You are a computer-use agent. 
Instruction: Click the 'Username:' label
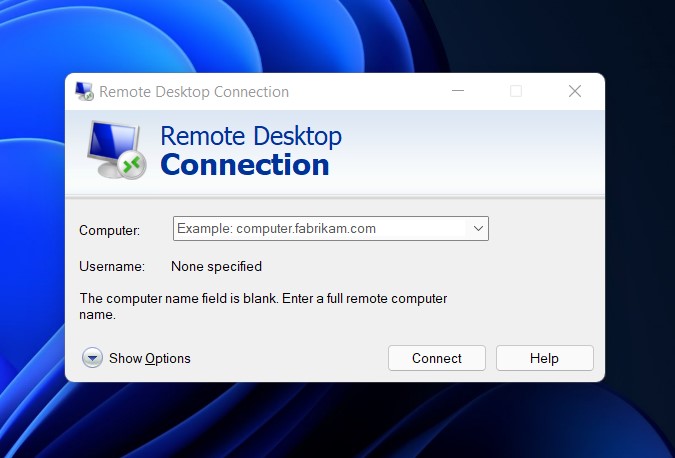pos(112,266)
